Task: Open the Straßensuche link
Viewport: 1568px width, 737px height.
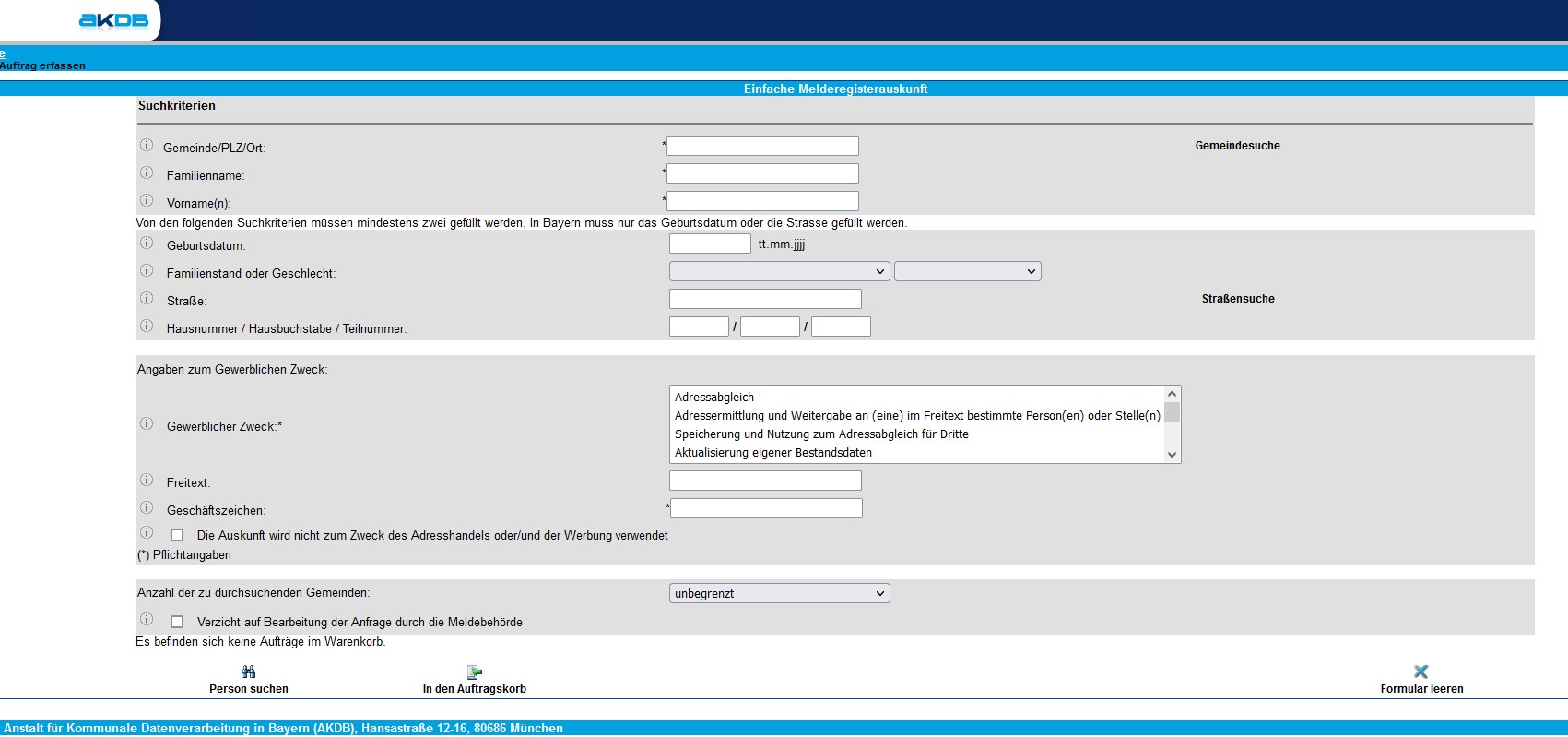Action: [x=1237, y=299]
